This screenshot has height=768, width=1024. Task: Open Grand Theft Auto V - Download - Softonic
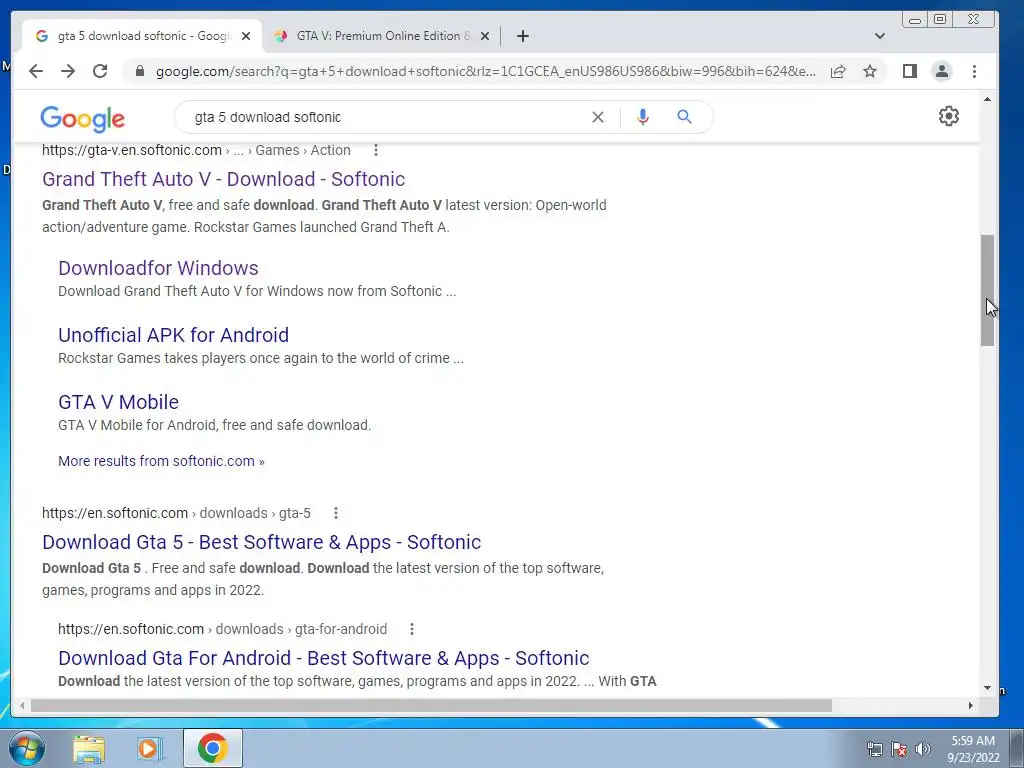click(x=223, y=179)
